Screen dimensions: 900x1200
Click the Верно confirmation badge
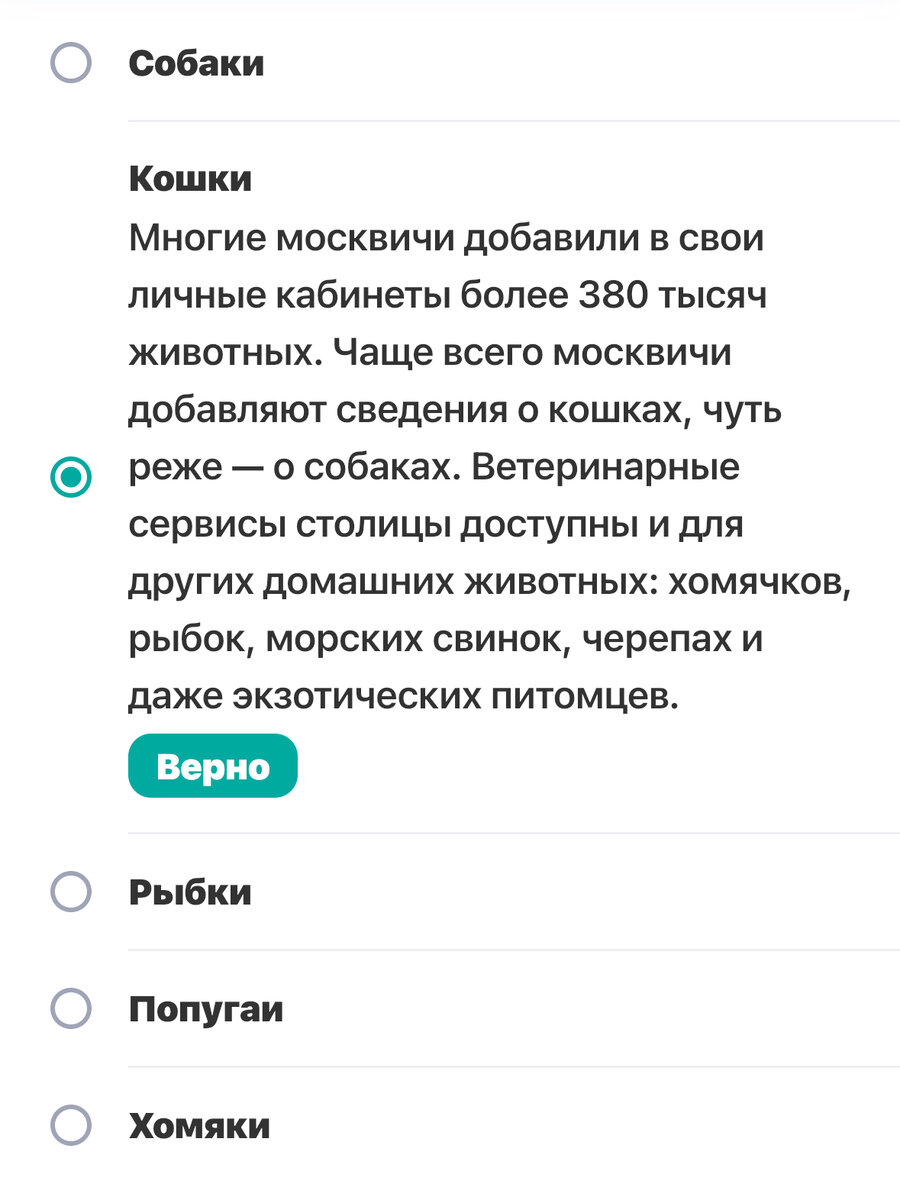(212, 765)
